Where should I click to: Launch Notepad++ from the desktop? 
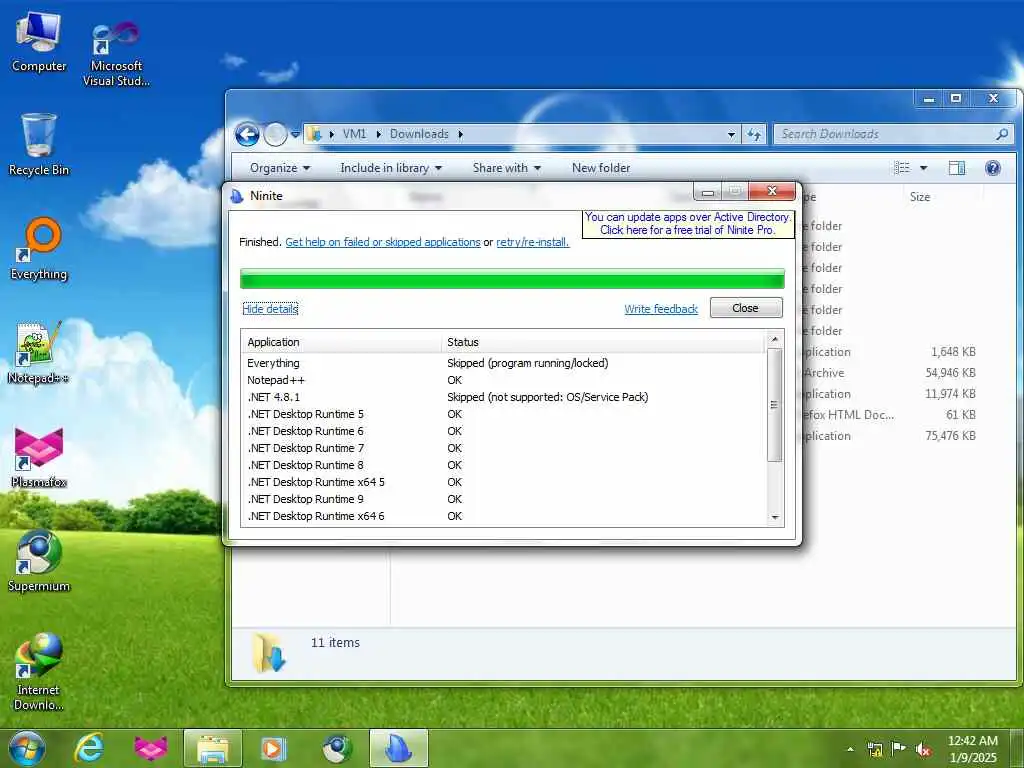tap(39, 353)
